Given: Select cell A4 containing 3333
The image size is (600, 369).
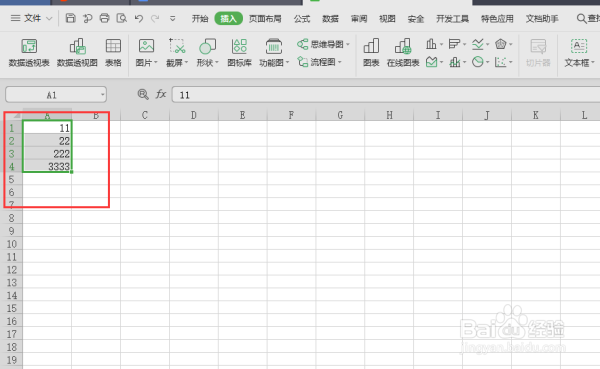Looking at the screenshot, I should click(47, 167).
